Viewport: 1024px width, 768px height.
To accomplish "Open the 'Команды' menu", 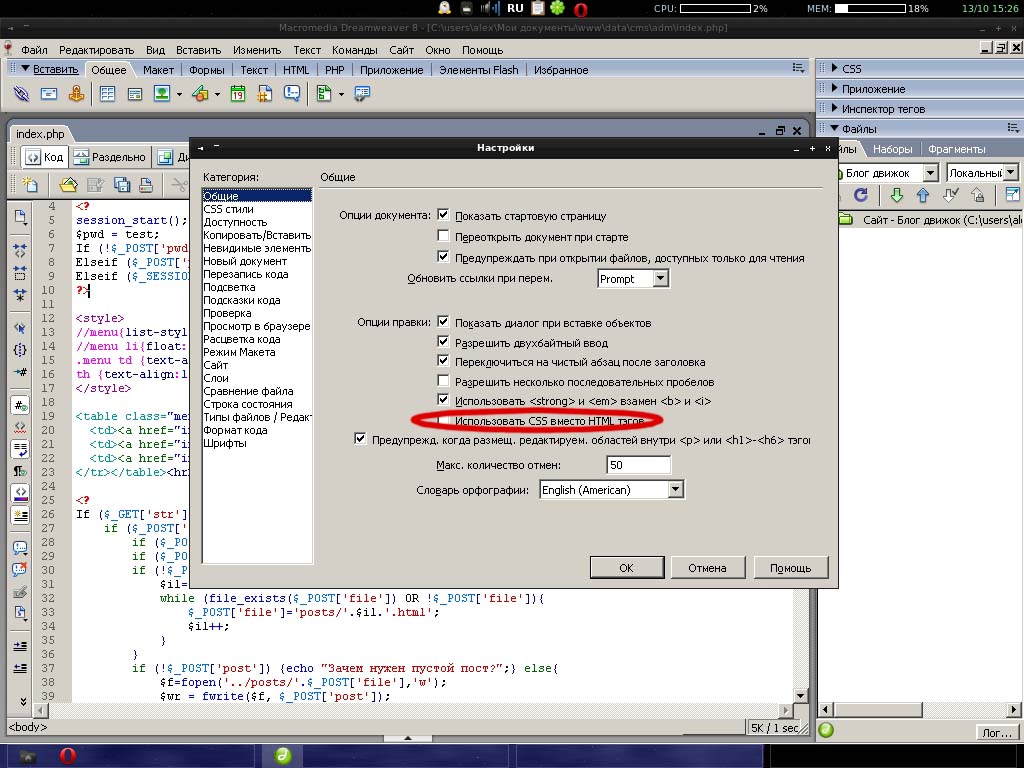I will point(355,50).
